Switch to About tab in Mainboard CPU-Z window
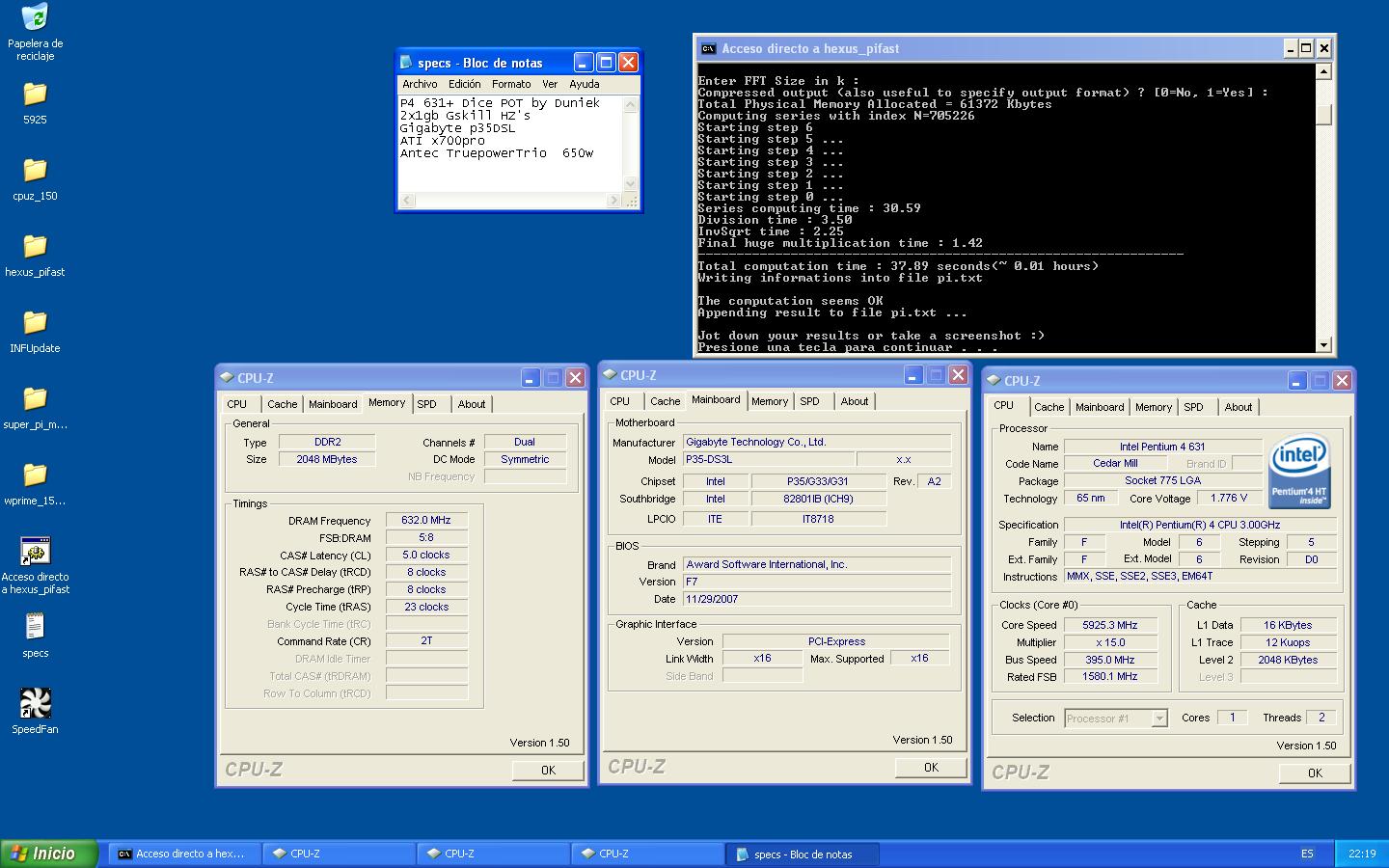The height and width of the screenshot is (868, 1389). coord(855,401)
